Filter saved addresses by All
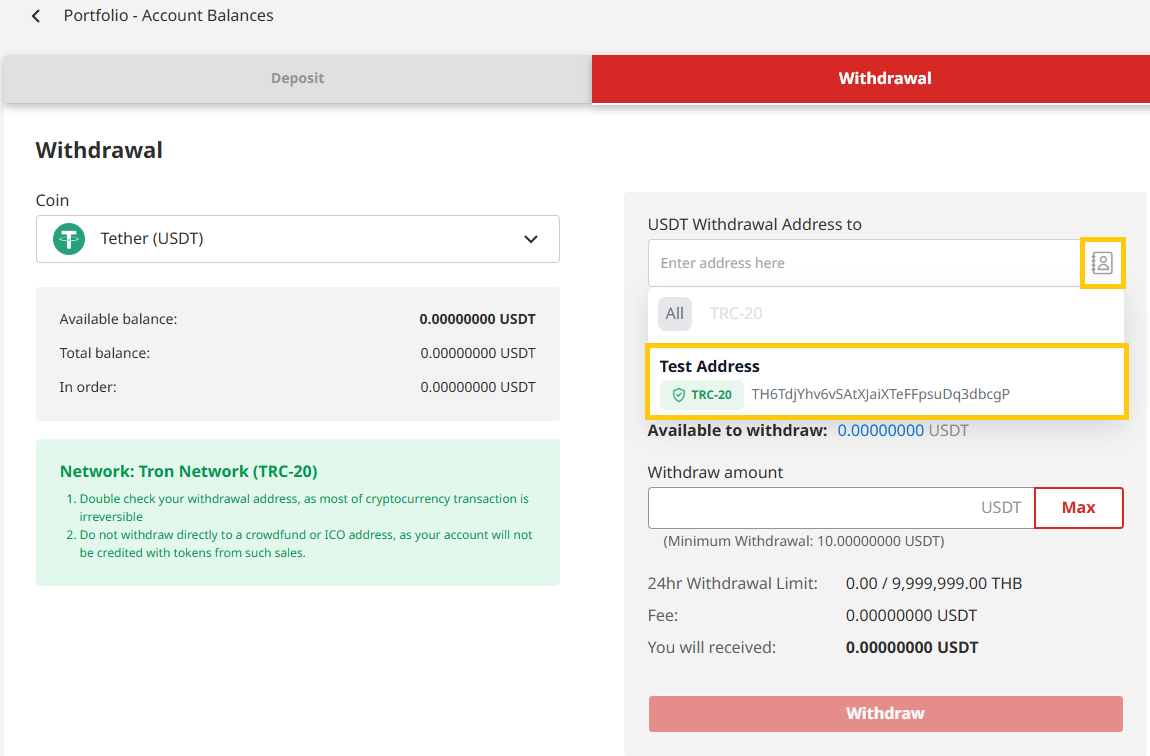 click(x=675, y=314)
